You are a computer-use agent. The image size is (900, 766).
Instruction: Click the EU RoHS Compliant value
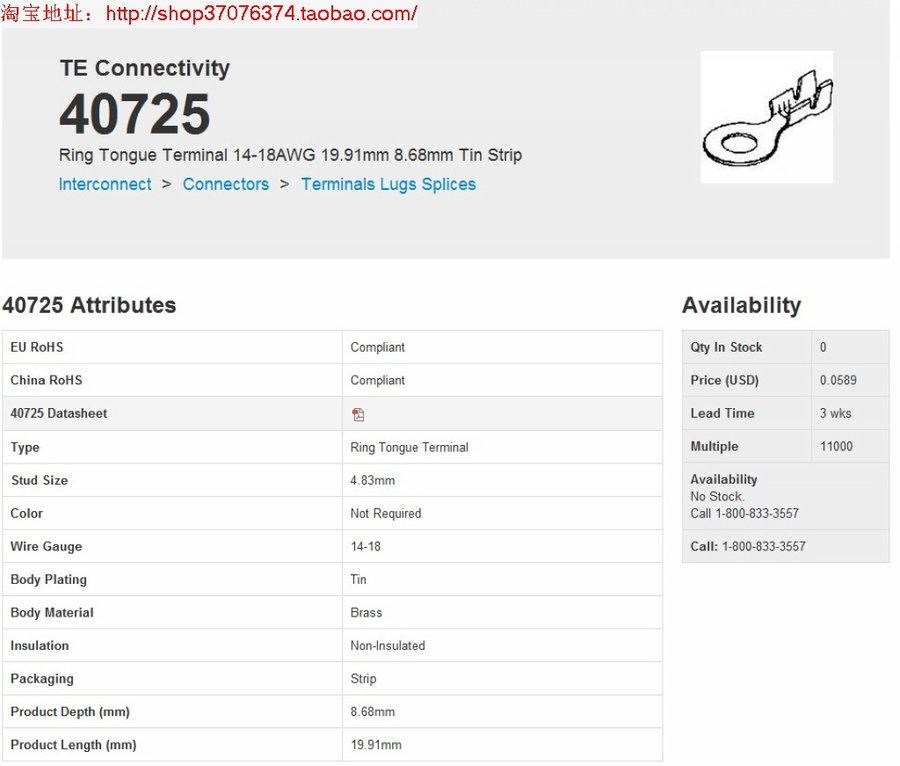coord(377,347)
